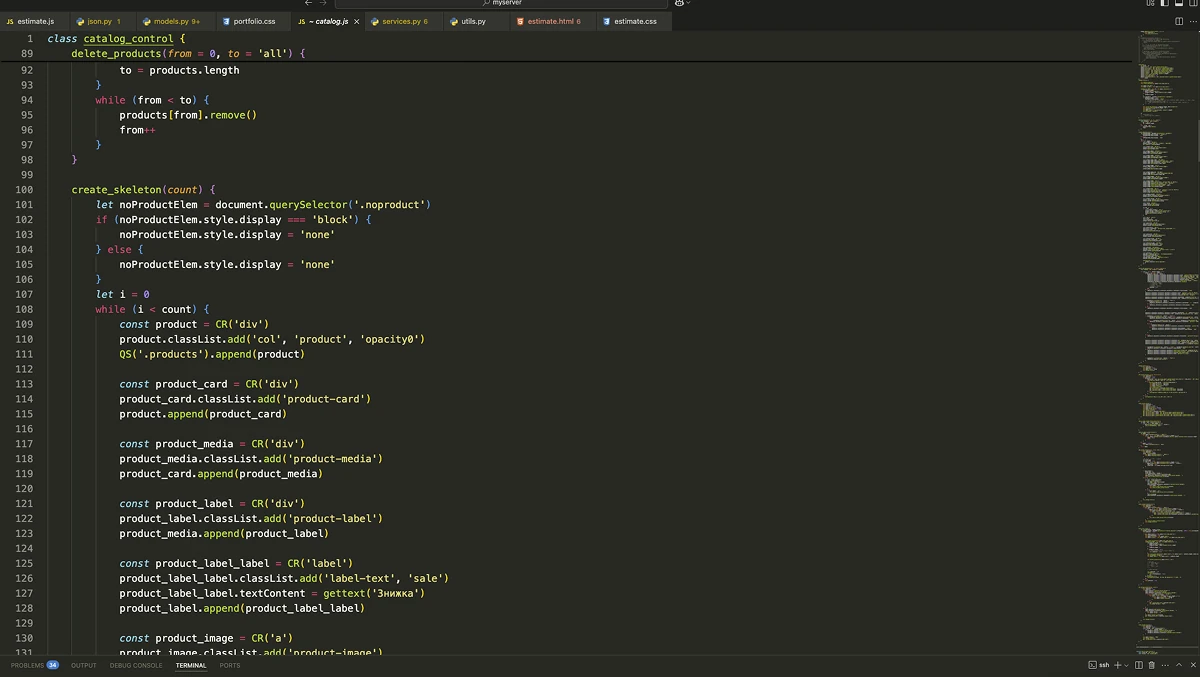Viewport: 1200px width, 677px height.
Task: Switch to the DEBUG CONSOLE panel
Action: click(136, 665)
